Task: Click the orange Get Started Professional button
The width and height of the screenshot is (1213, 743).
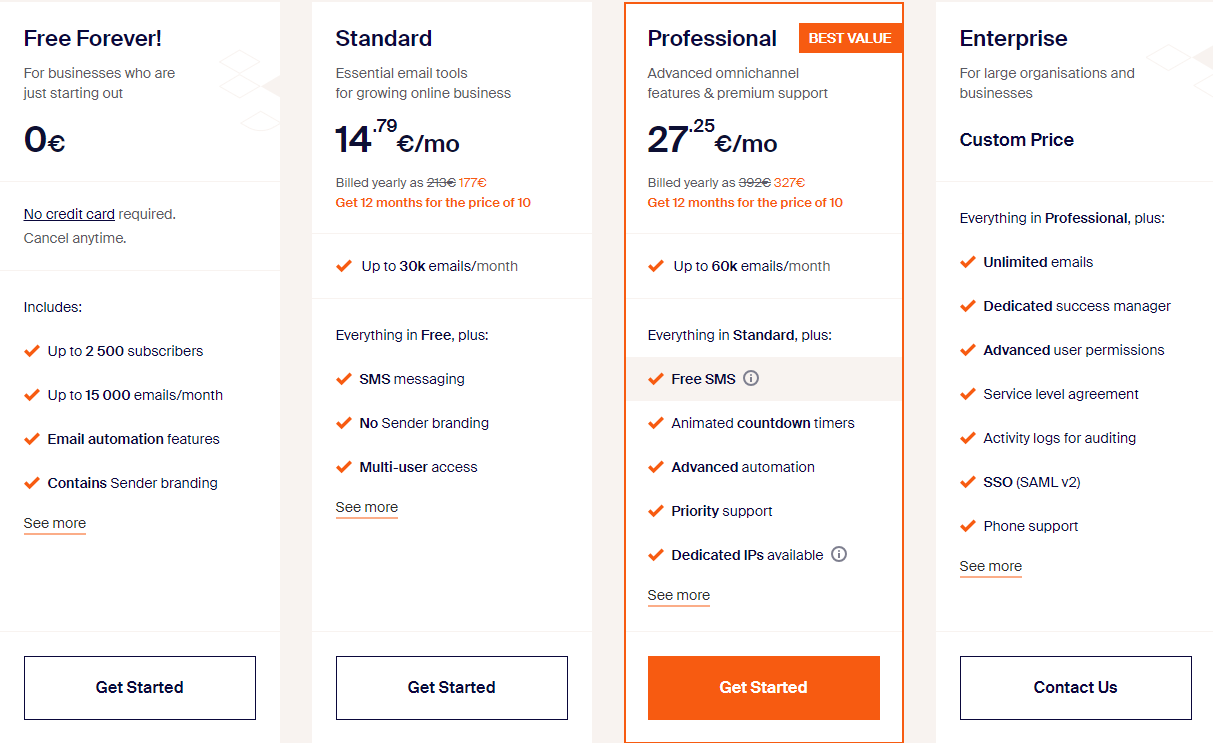Action: coord(764,688)
